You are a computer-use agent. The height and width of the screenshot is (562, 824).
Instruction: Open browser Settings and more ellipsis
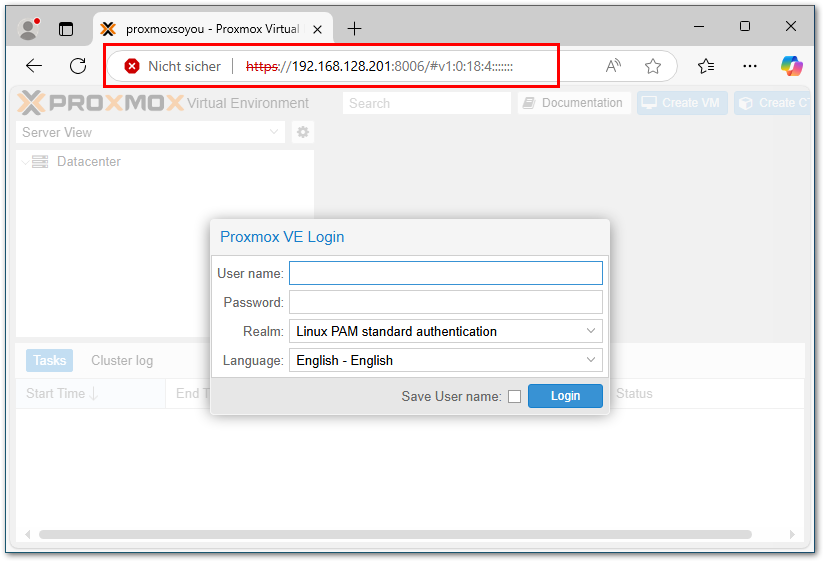[x=750, y=66]
